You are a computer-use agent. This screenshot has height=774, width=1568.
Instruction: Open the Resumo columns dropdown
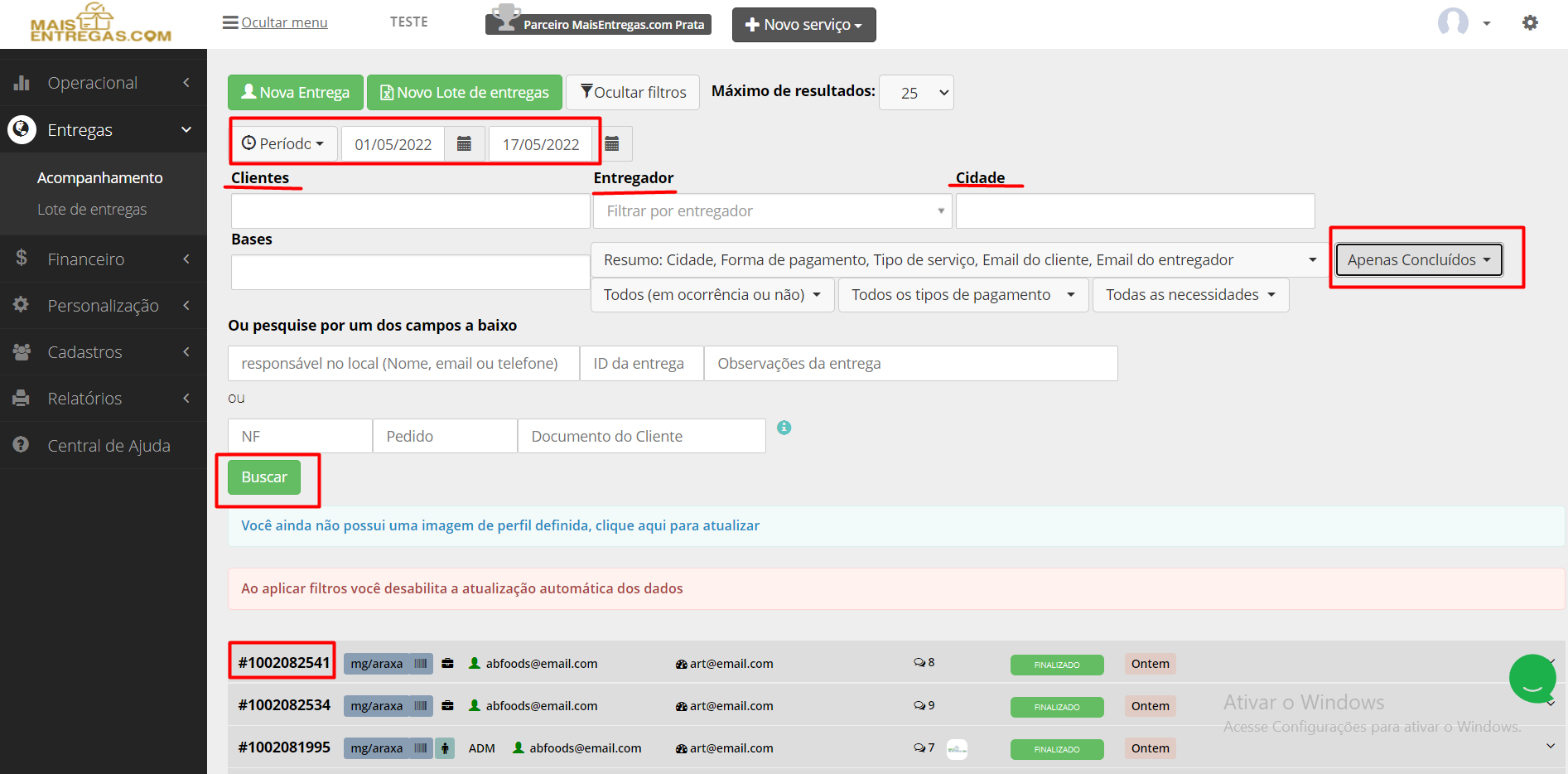point(959,260)
